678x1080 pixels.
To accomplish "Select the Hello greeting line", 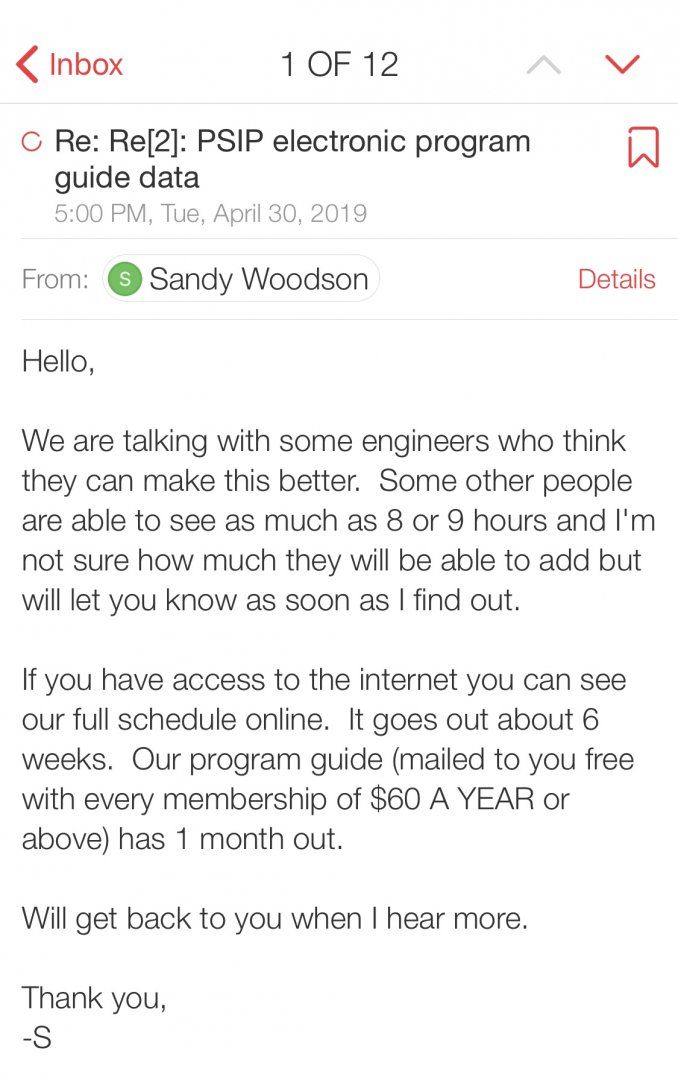I will pyautogui.click(x=58, y=362).
